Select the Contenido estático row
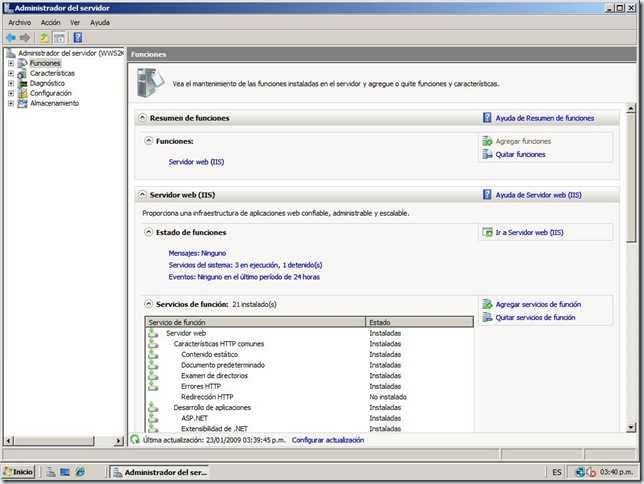Viewport: 644px width, 484px height. pos(309,354)
